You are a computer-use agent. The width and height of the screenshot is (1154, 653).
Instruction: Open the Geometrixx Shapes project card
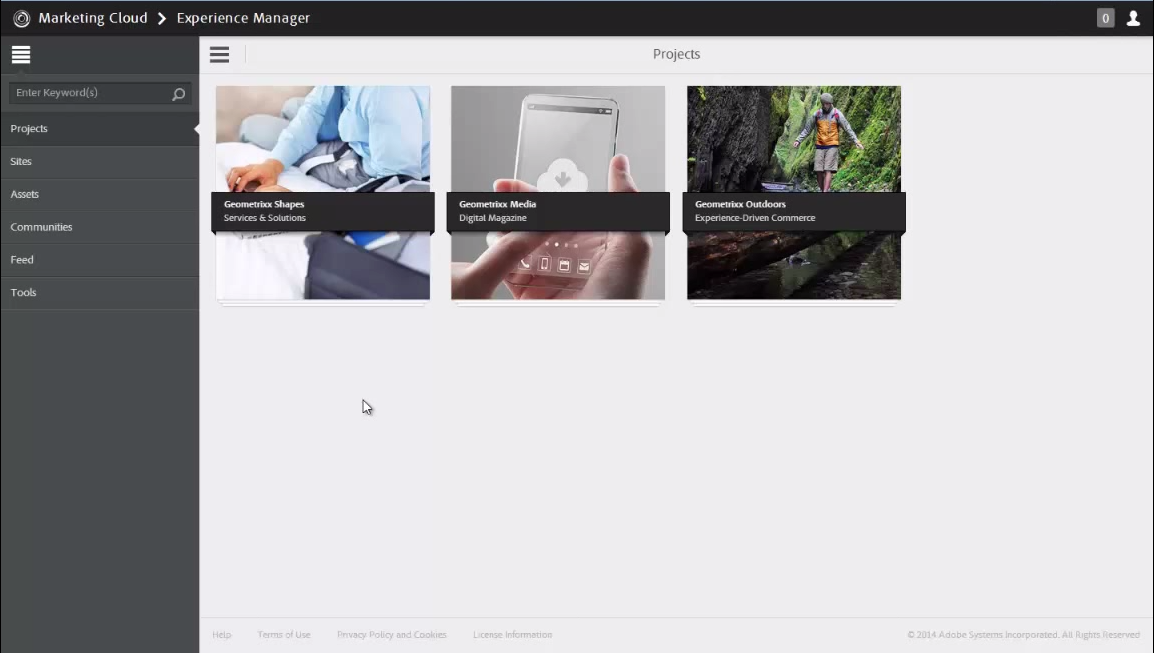click(323, 193)
